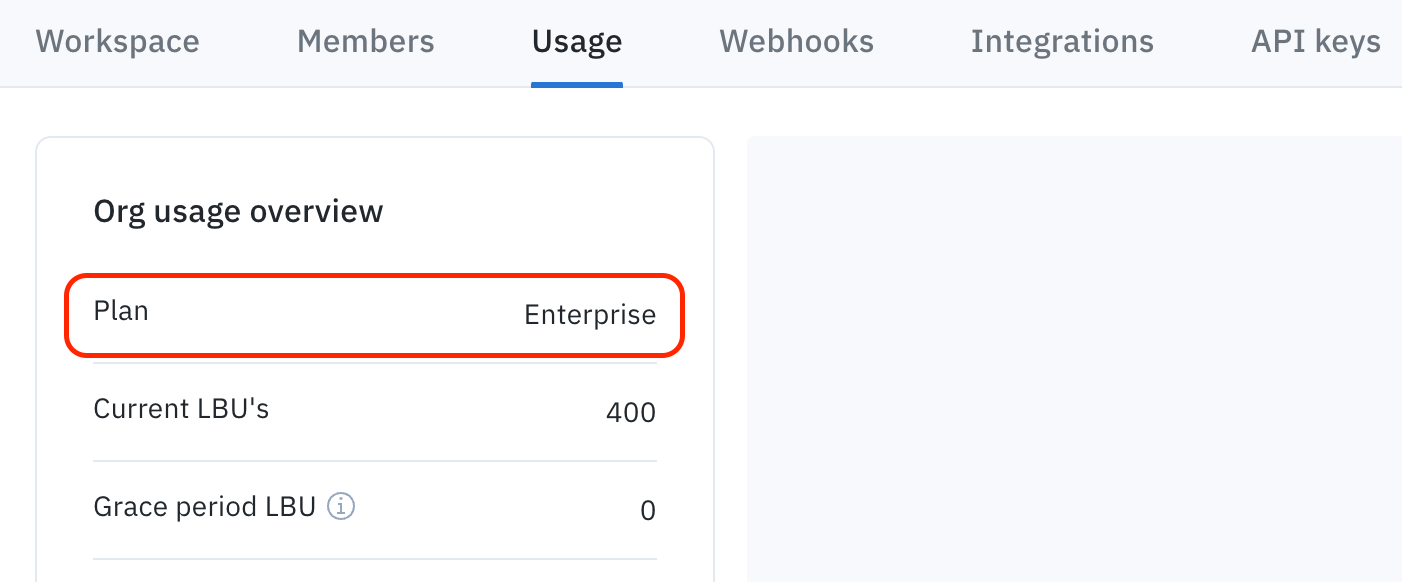
Task: Switch to the Members tab
Action: (x=366, y=42)
